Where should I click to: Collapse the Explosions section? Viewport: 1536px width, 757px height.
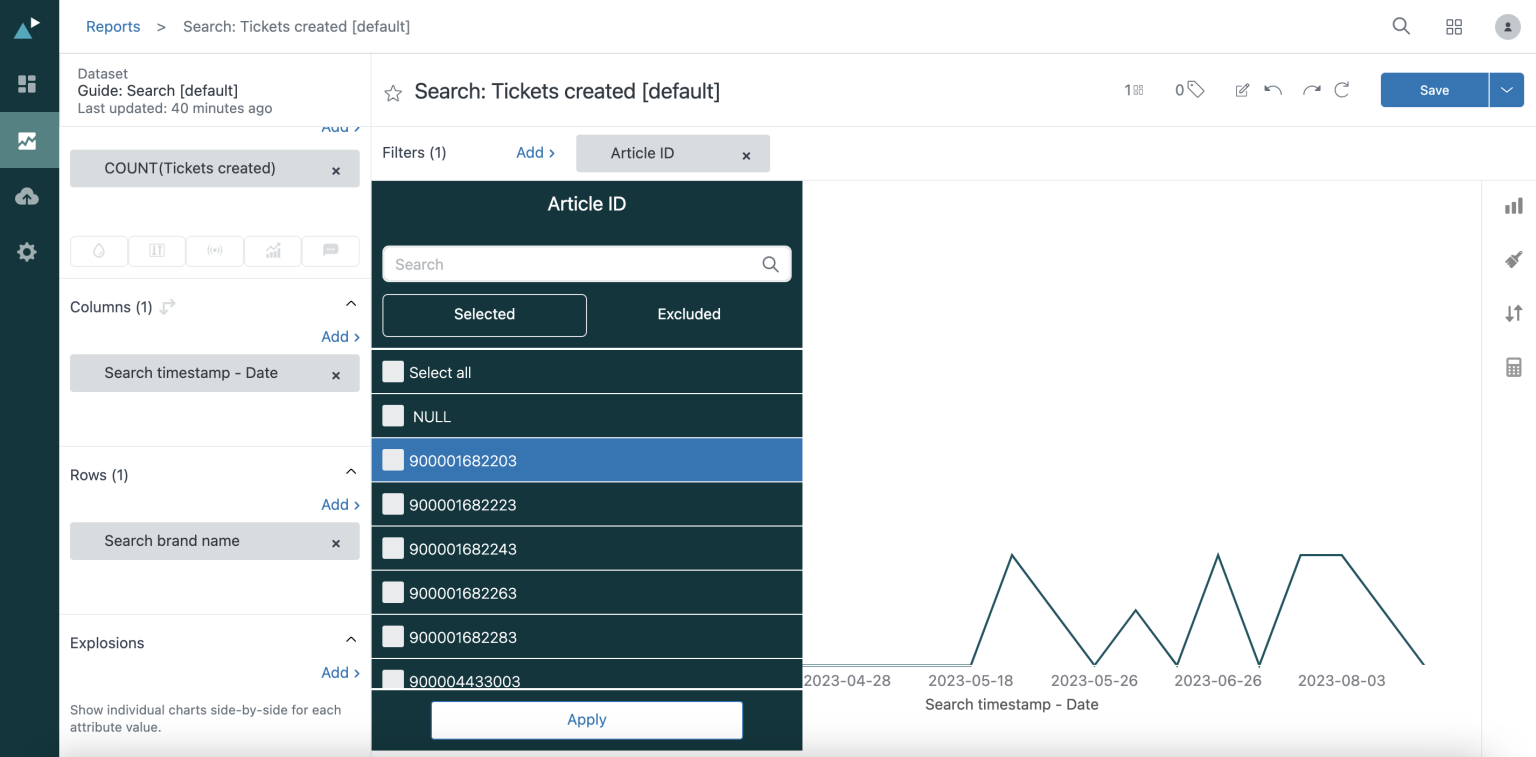pos(351,640)
